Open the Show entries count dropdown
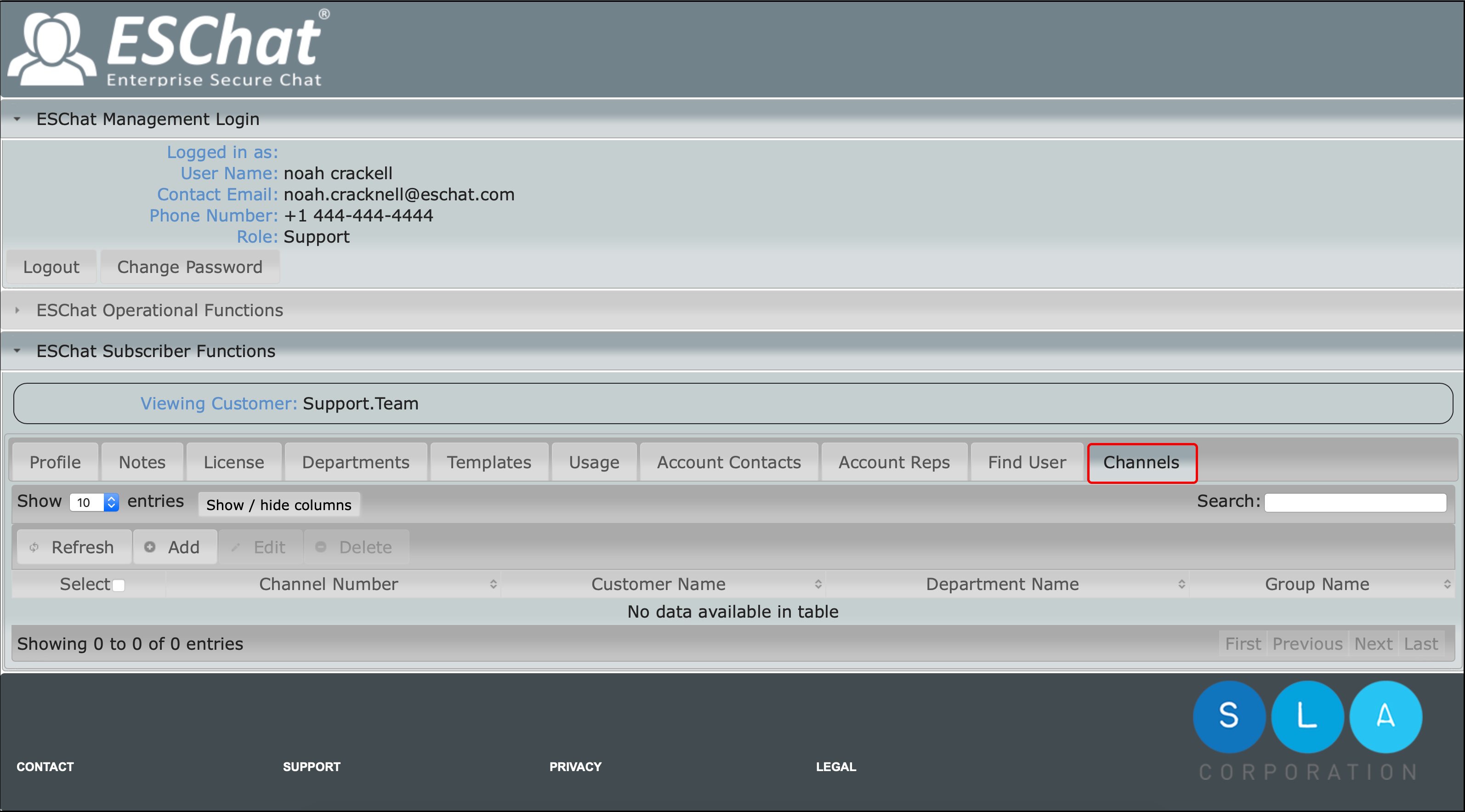This screenshot has height=812, width=1465. 94,502
